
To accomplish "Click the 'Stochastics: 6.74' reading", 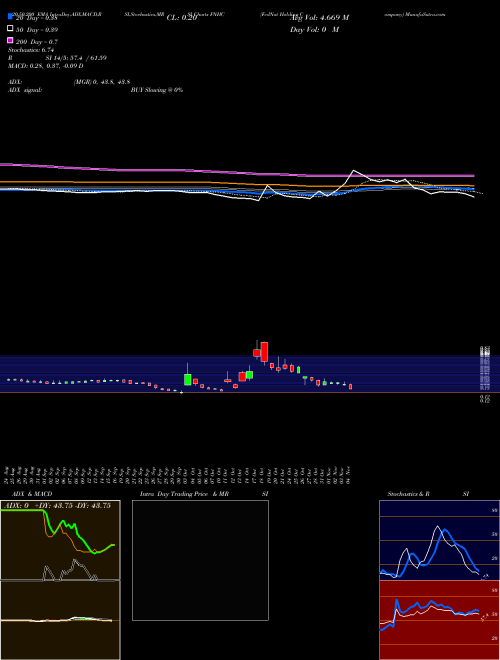I will 31,50.
